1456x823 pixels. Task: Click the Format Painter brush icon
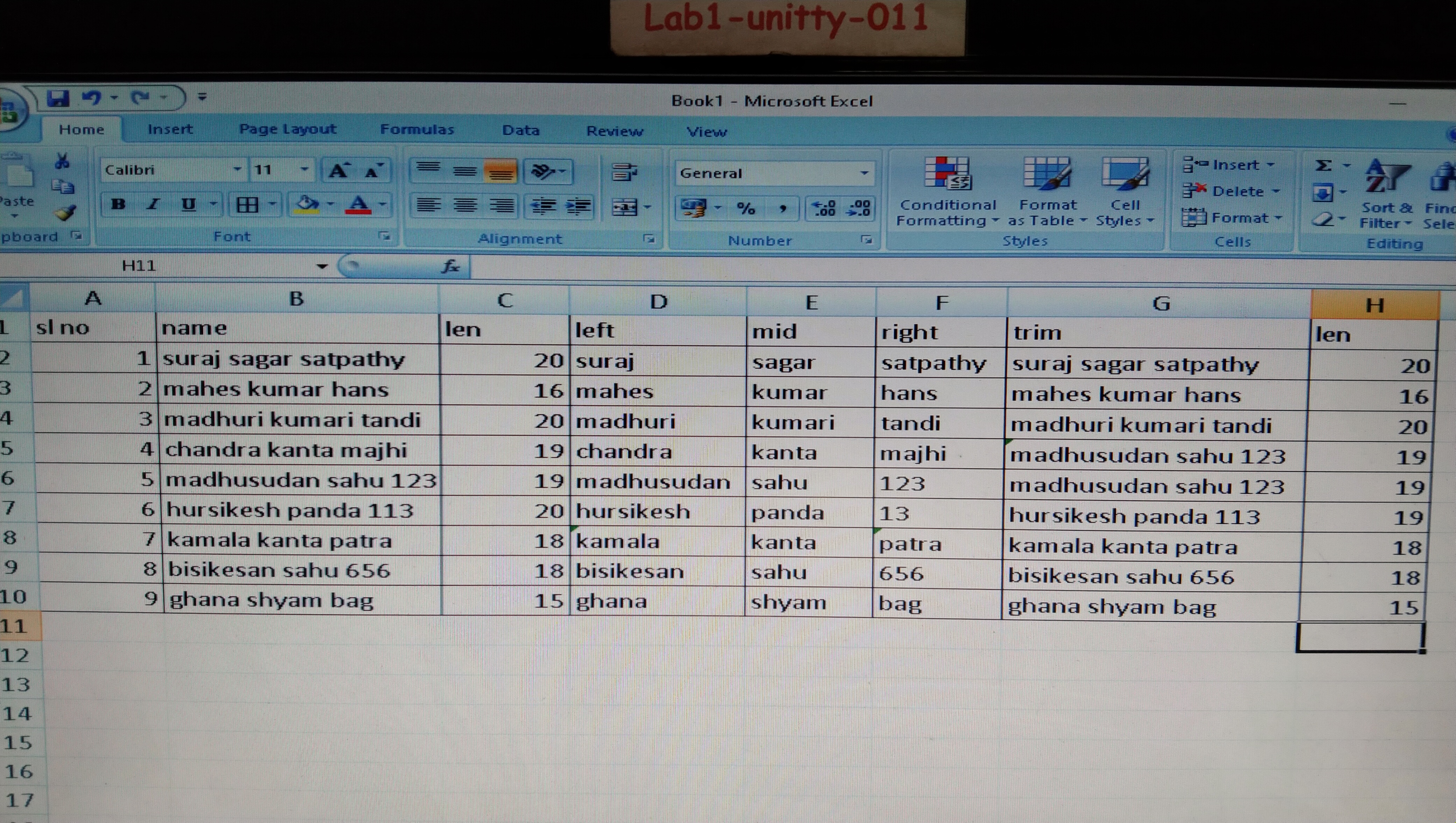click(x=64, y=212)
